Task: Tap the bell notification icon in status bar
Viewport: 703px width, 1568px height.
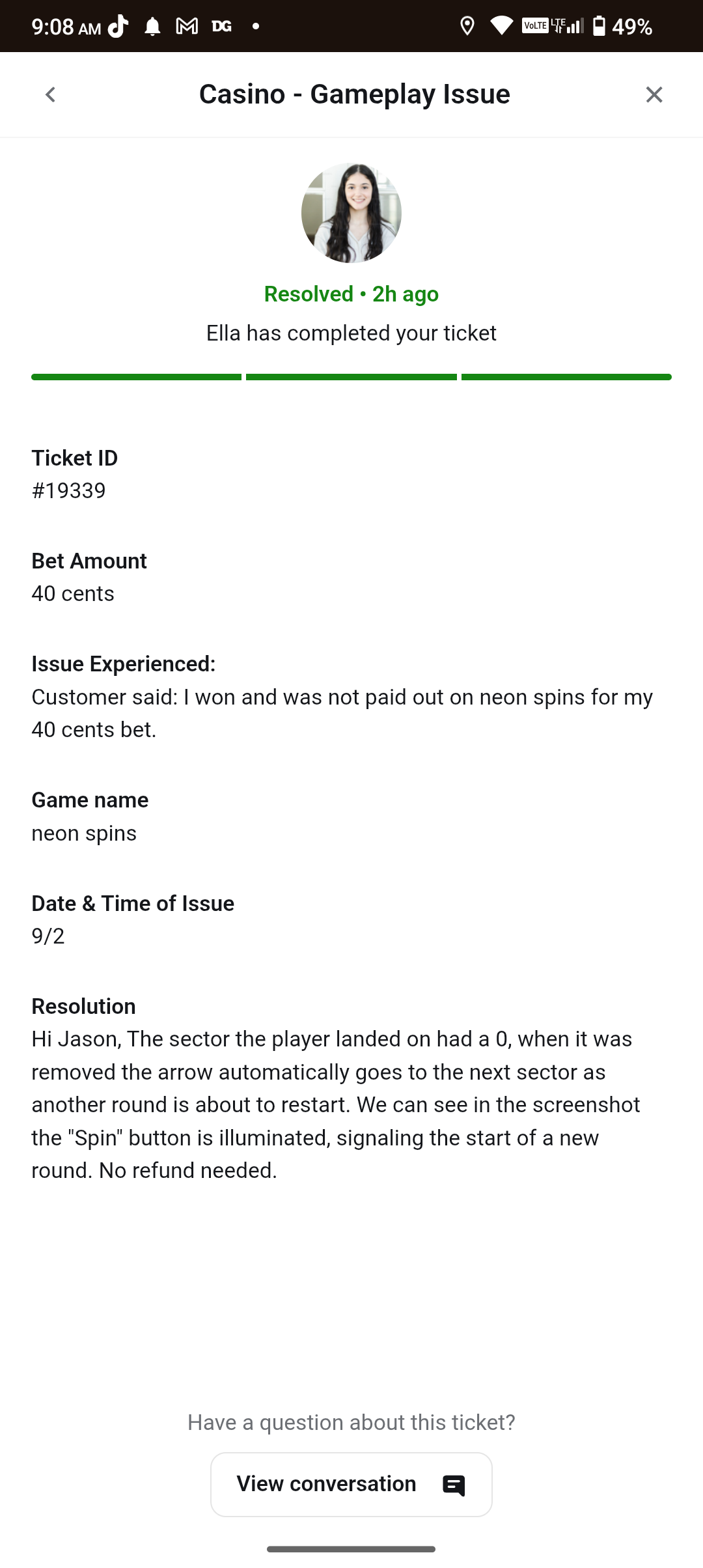Action: (x=152, y=27)
